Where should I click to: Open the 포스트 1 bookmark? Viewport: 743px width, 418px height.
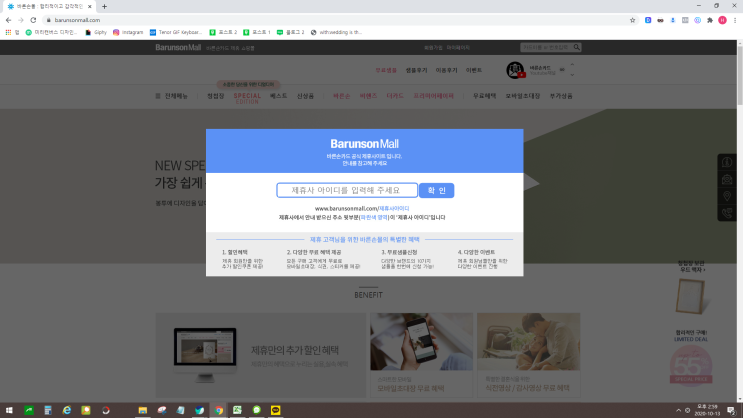click(x=257, y=32)
